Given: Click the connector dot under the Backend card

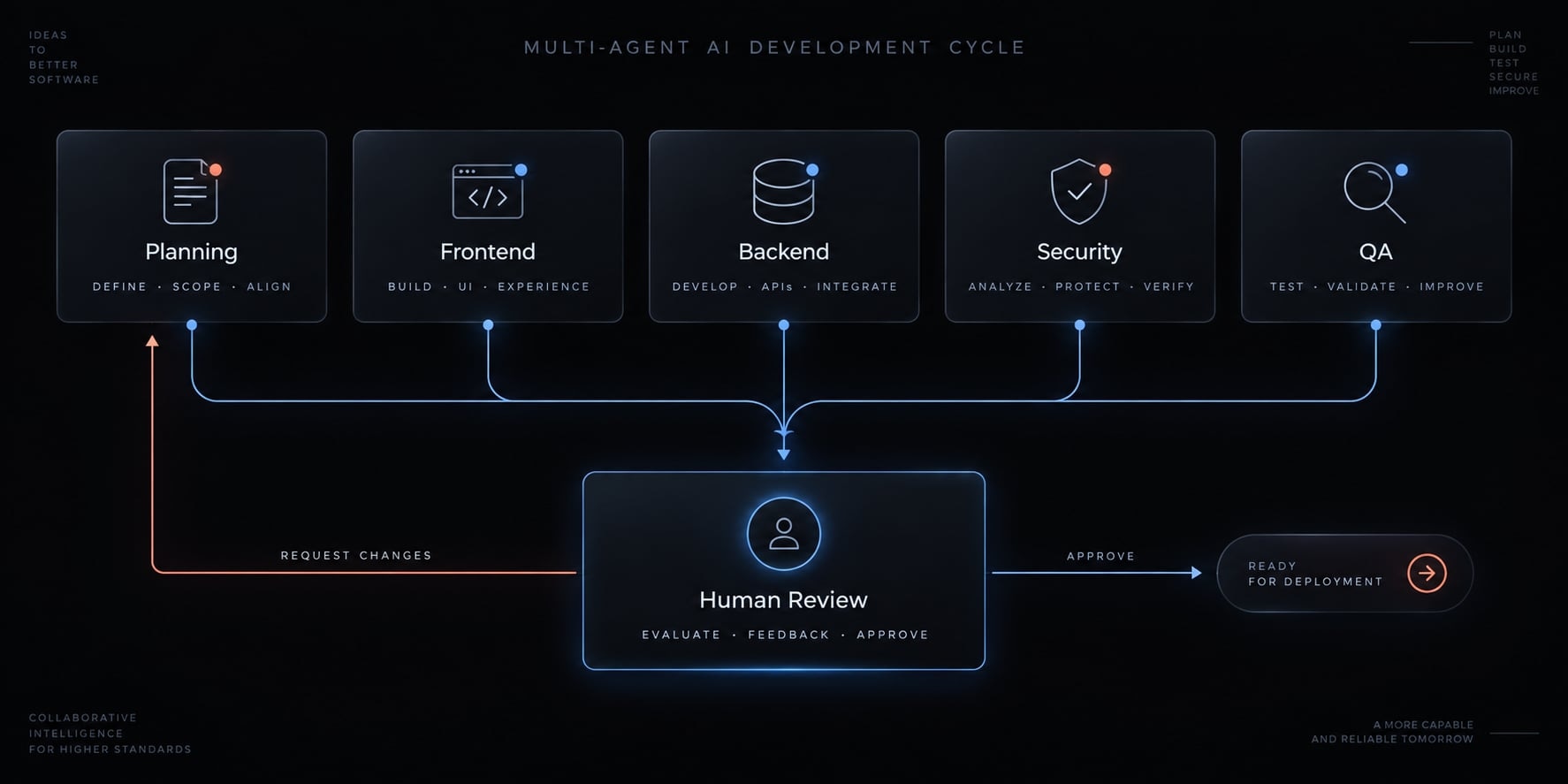Looking at the screenshot, I should (784, 325).
